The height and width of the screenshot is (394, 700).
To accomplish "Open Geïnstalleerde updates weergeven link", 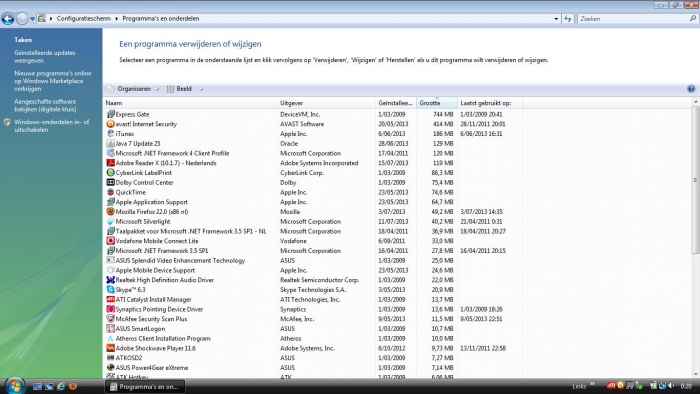I will click(x=45, y=57).
